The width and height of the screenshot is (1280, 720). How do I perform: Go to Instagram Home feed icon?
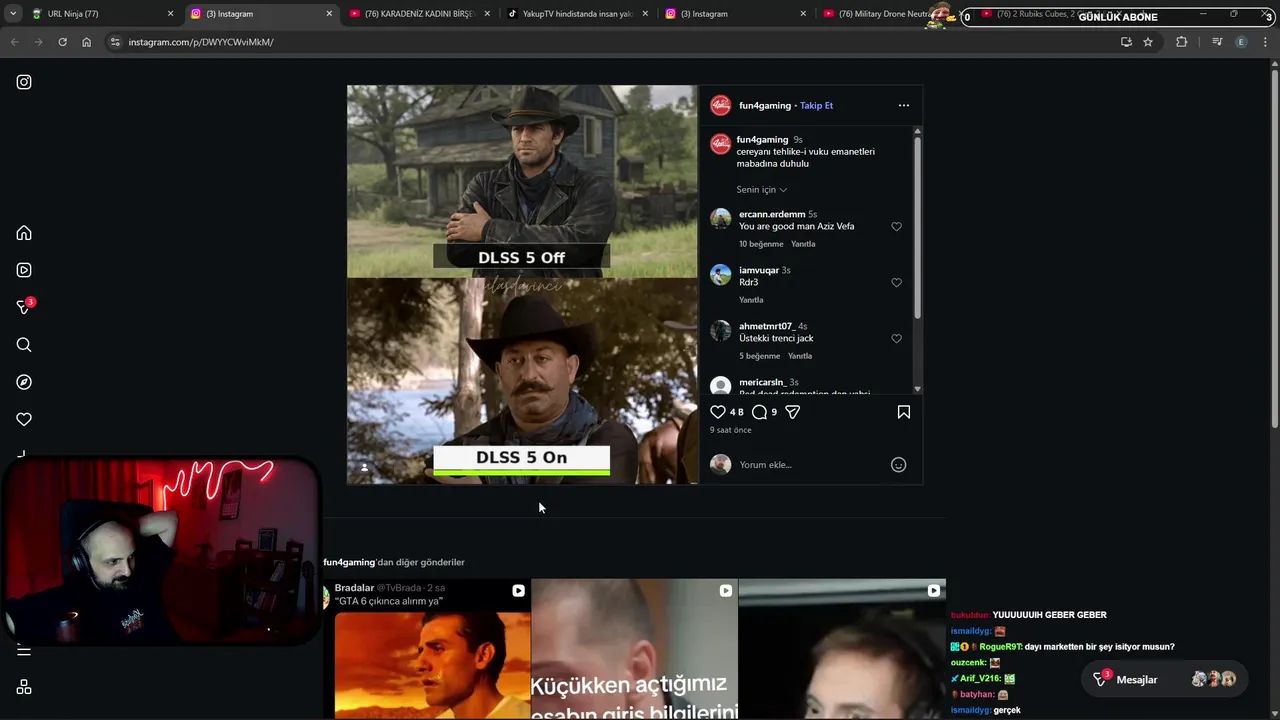pos(24,233)
